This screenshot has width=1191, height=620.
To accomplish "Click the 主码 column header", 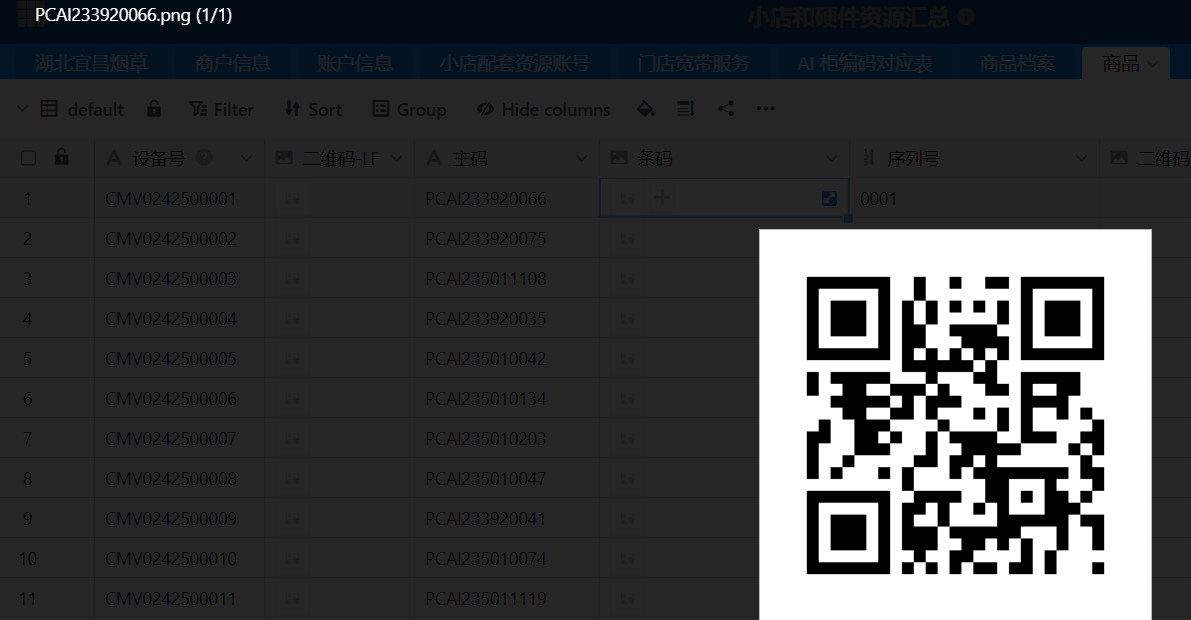I will coord(507,158).
